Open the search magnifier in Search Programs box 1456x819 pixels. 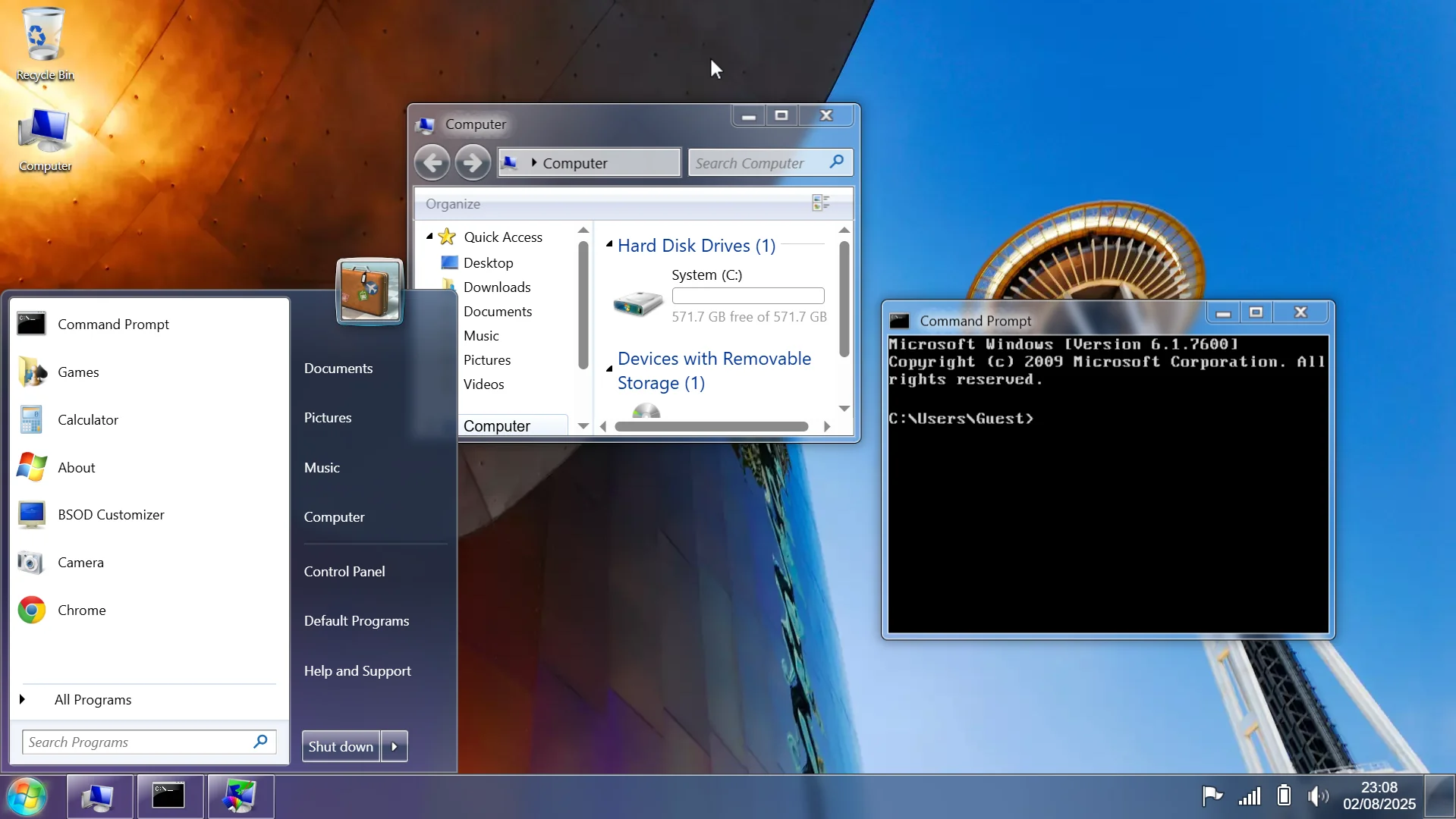pyautogui.click(x=259, y=742)
